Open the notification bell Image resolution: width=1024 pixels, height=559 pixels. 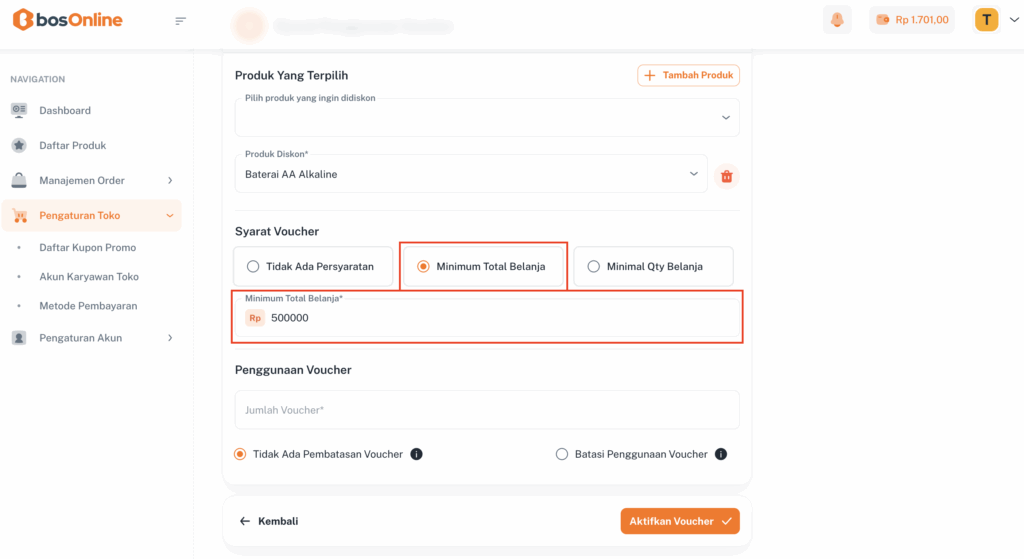(837, 20)
